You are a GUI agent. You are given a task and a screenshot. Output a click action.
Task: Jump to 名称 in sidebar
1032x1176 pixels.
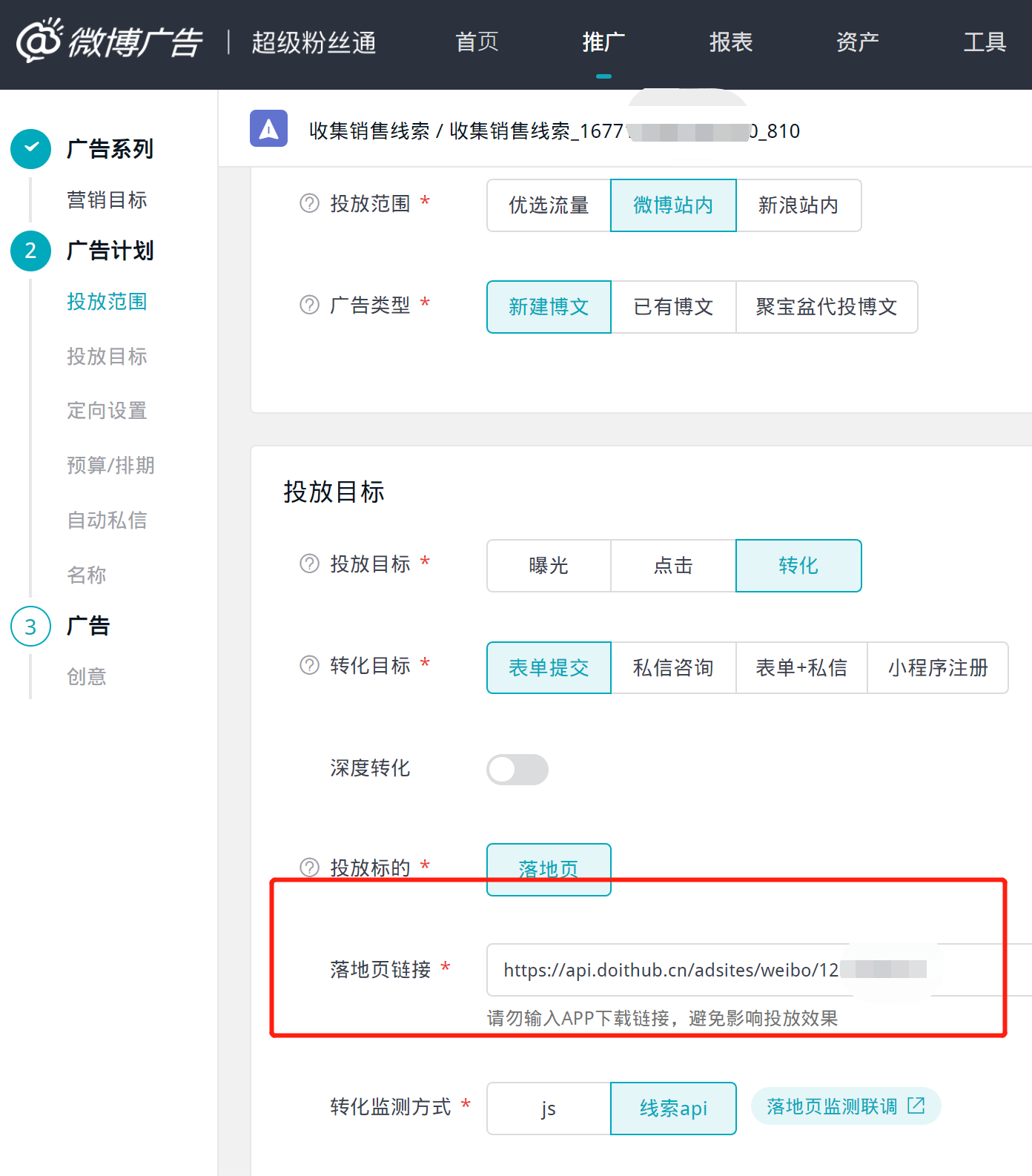pos(87,575)
